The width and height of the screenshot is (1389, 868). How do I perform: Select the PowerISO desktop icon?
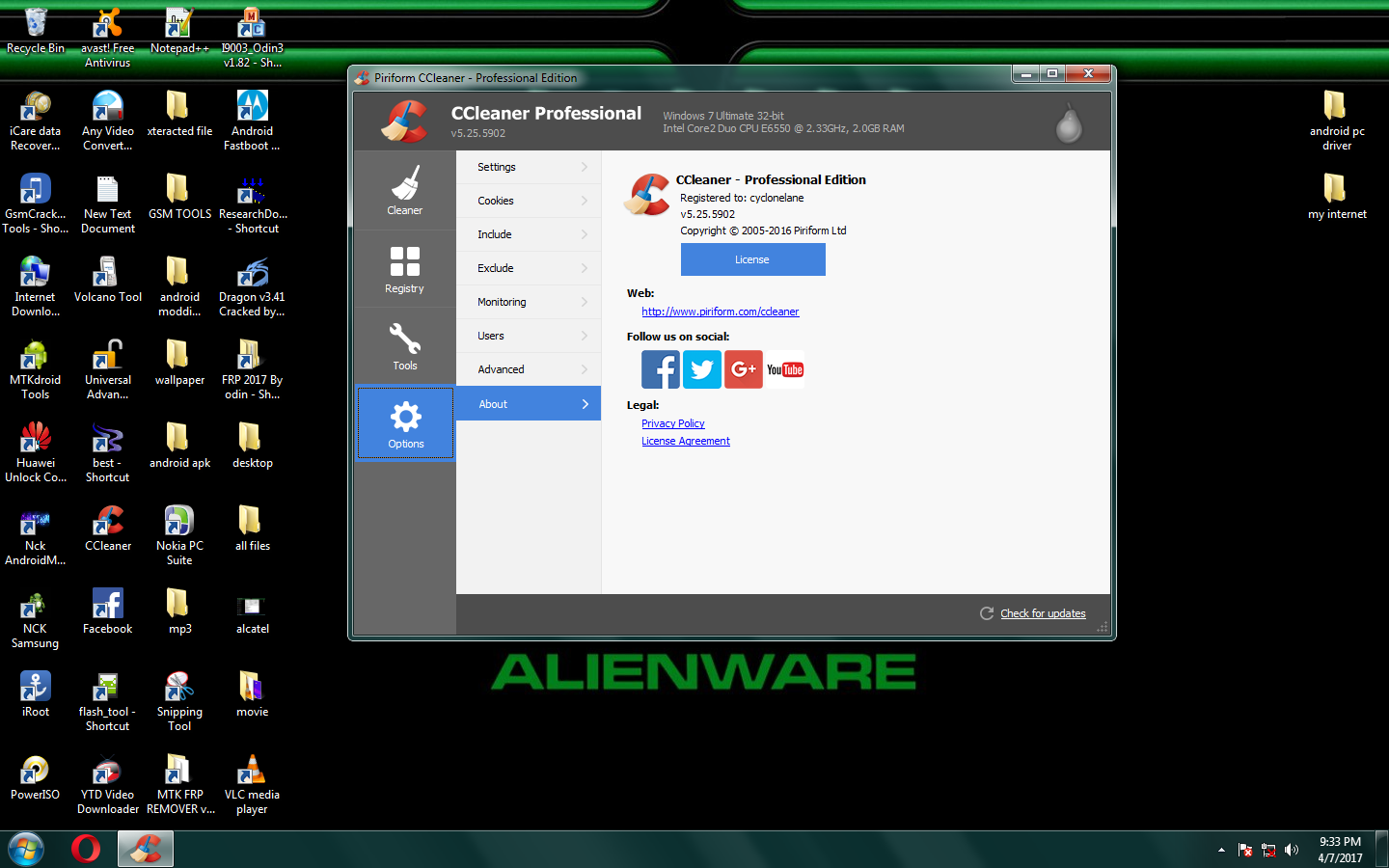[x=36, y=777]
